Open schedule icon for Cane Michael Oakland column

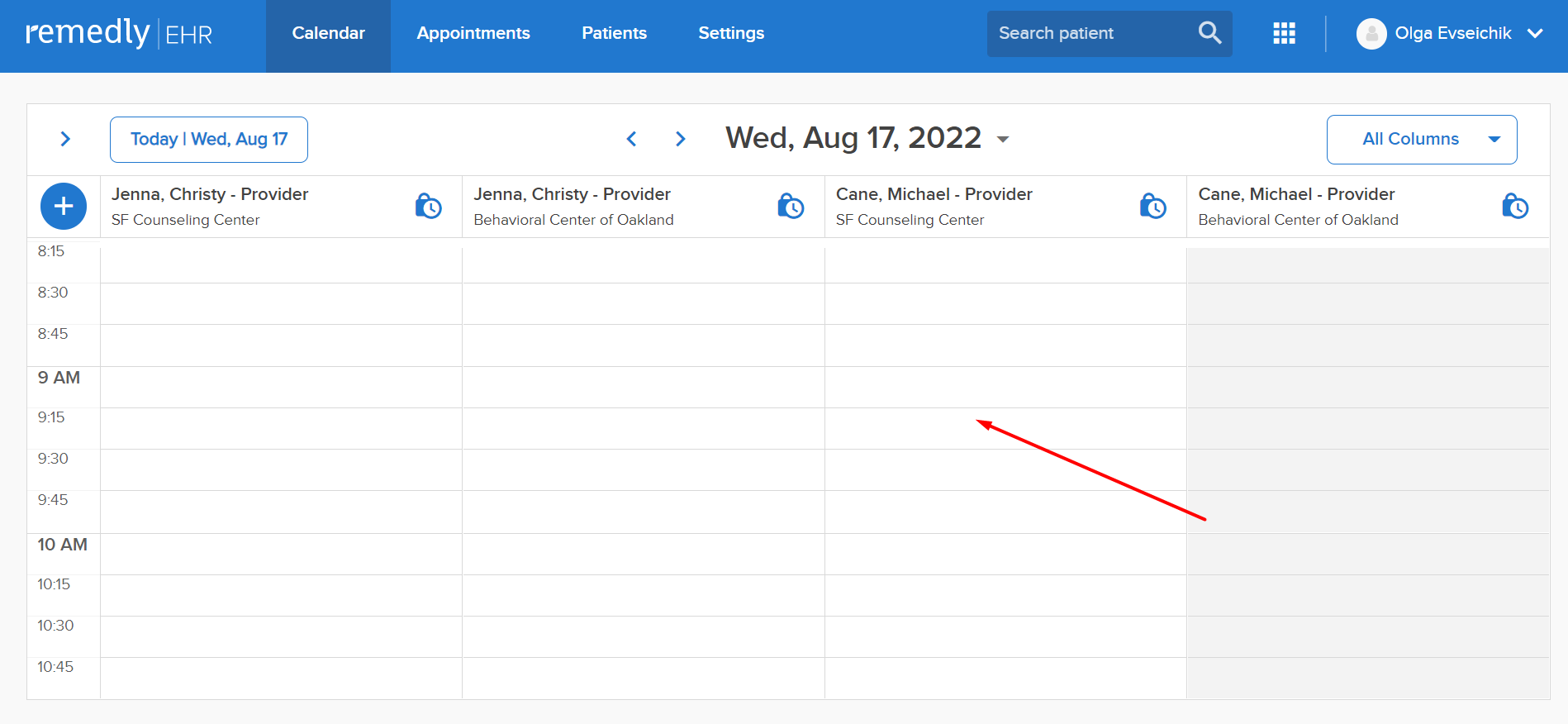pos(1515,206)
